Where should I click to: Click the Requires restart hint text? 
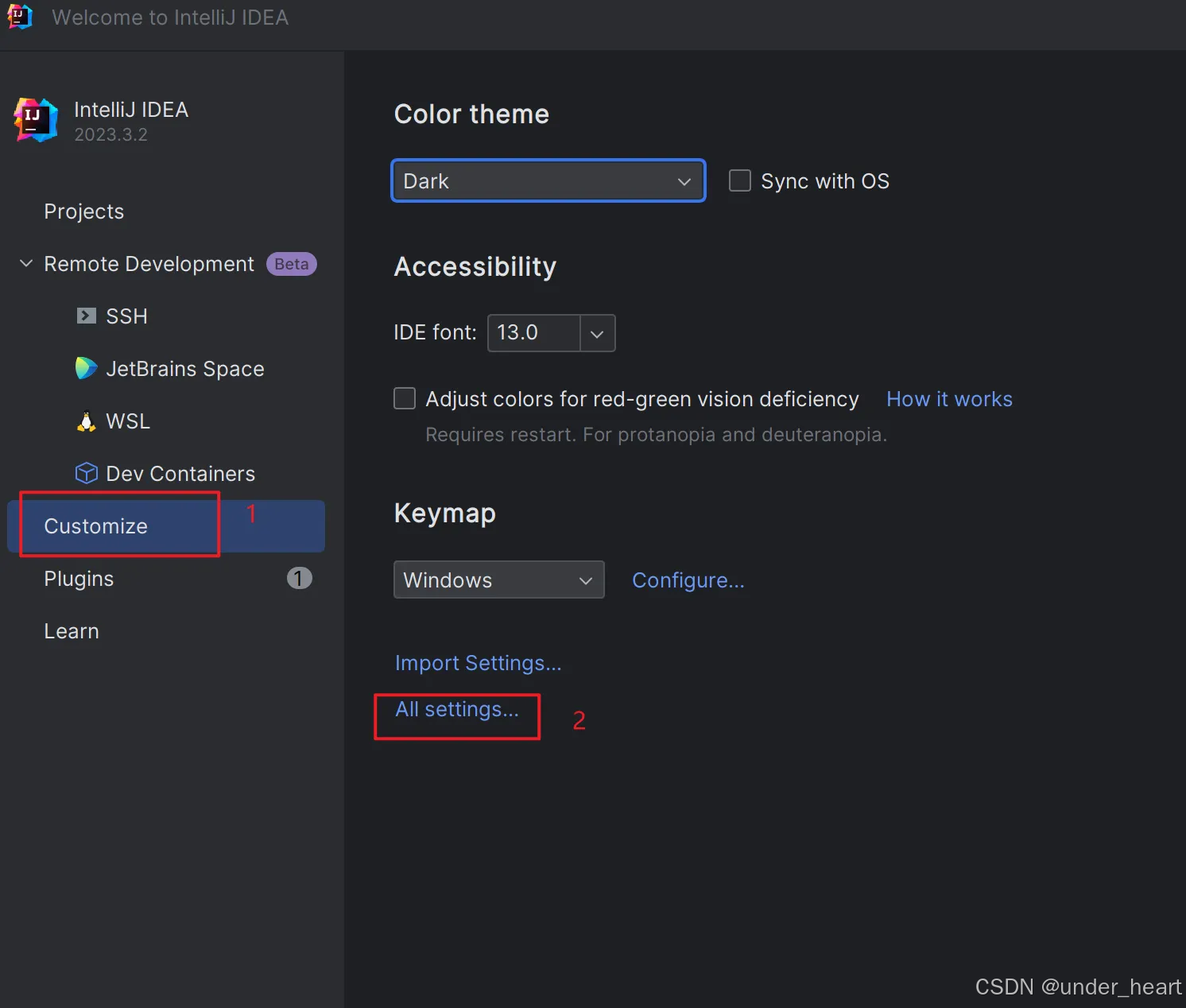click(x=656, y=435)
